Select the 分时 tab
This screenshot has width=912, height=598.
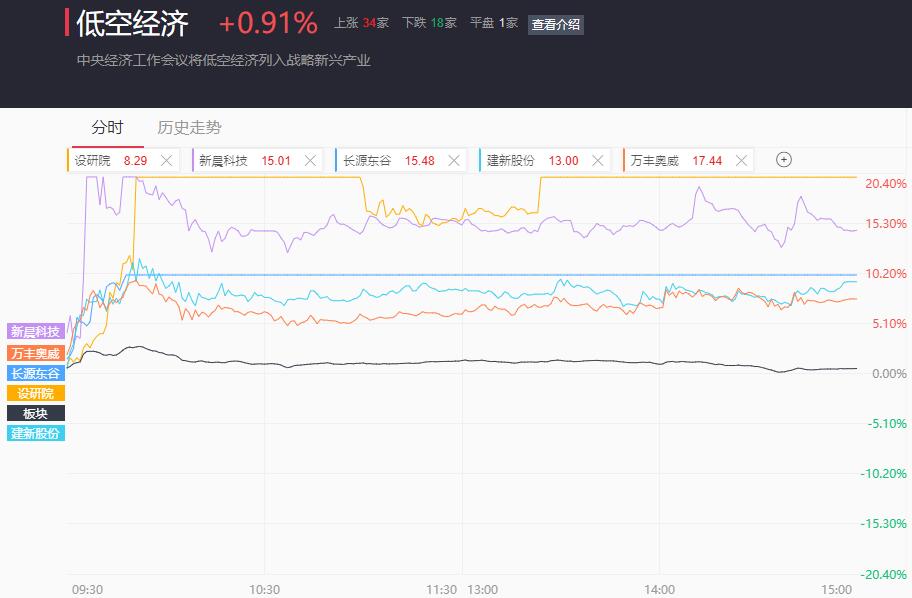[x=108, y=127]
